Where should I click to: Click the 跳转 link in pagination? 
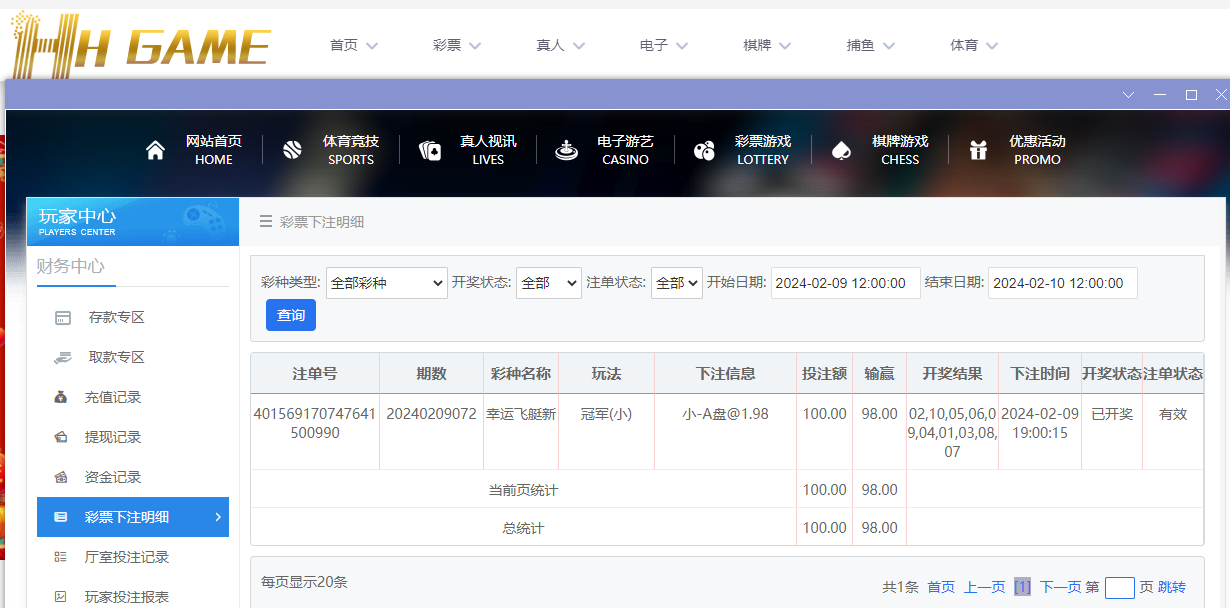click(x=1172, y=587)
